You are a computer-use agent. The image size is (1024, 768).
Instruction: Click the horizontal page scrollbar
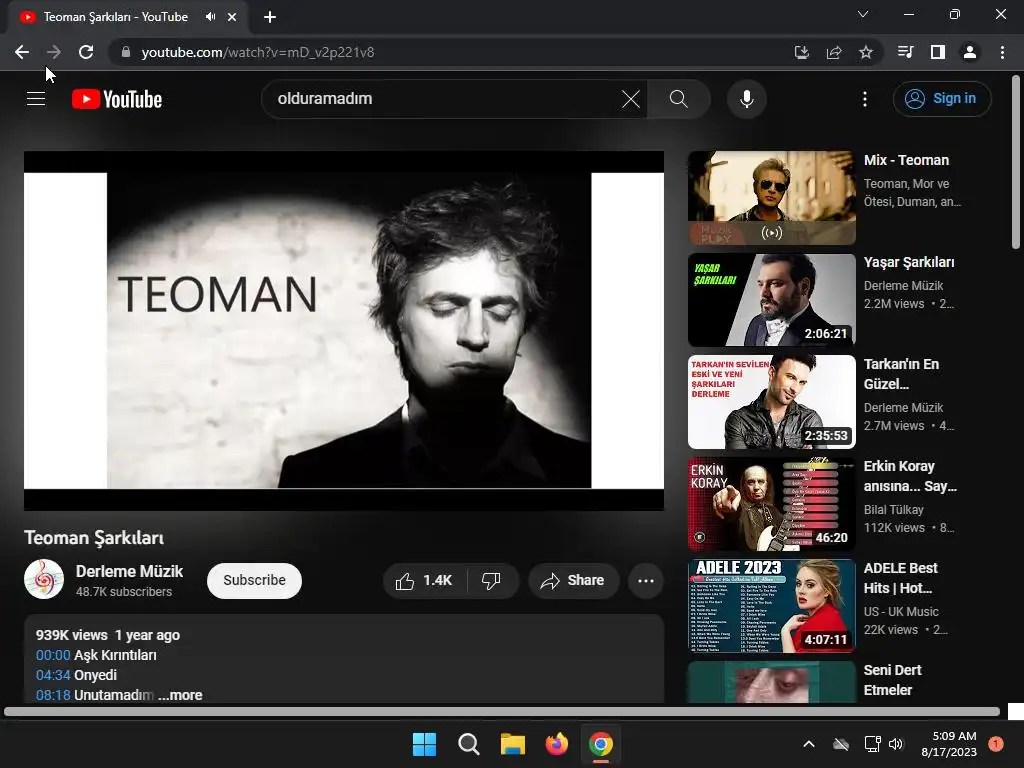[x=502, y=712]
